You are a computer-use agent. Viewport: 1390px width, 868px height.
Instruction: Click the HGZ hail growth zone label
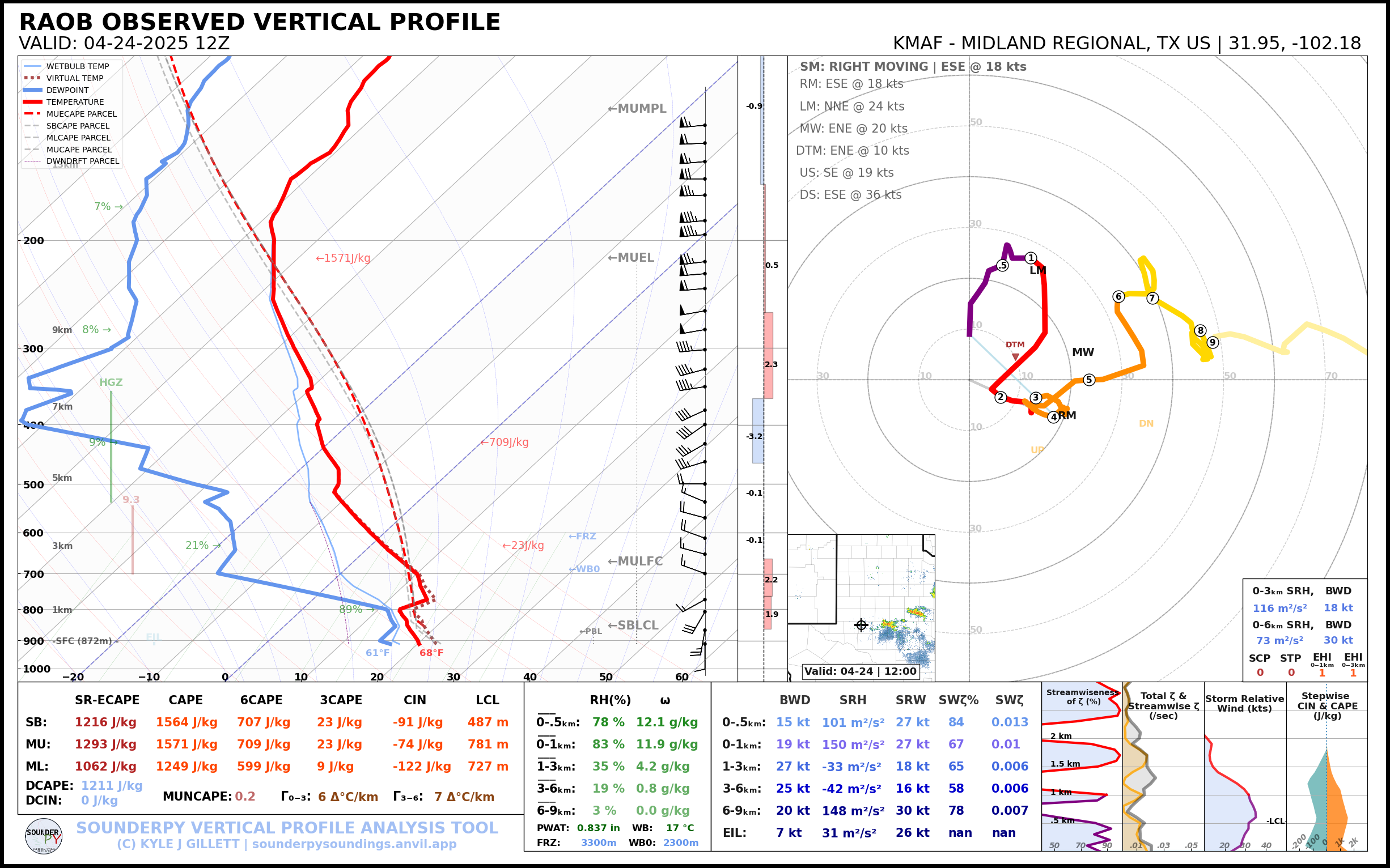[x=111, y=382]
